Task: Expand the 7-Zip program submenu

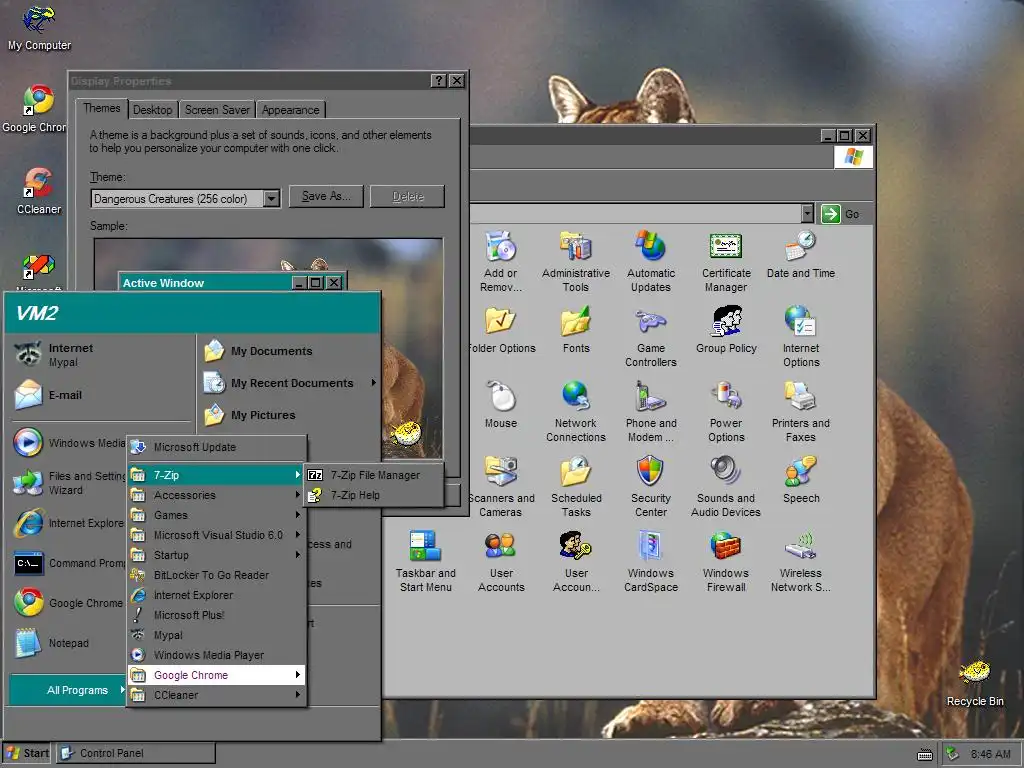Action: pyautogui.click(x=216, y=475)
